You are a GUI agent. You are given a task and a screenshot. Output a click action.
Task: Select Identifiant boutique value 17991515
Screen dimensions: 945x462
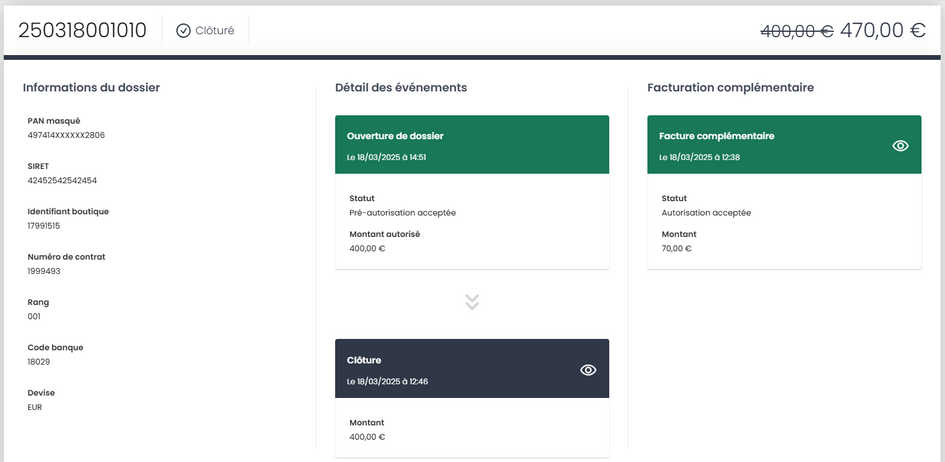click(44, 226)
